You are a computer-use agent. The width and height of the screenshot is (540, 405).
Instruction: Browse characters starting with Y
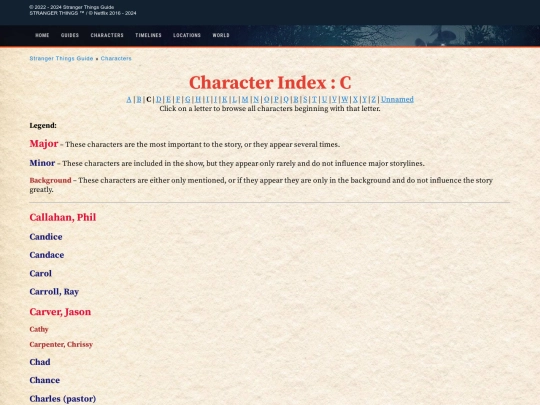point(365,100)
